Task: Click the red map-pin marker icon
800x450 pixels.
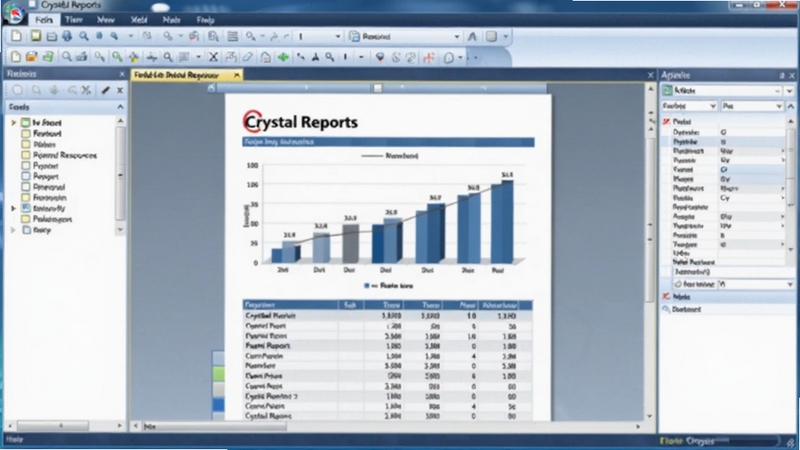Action: (380, 57)
